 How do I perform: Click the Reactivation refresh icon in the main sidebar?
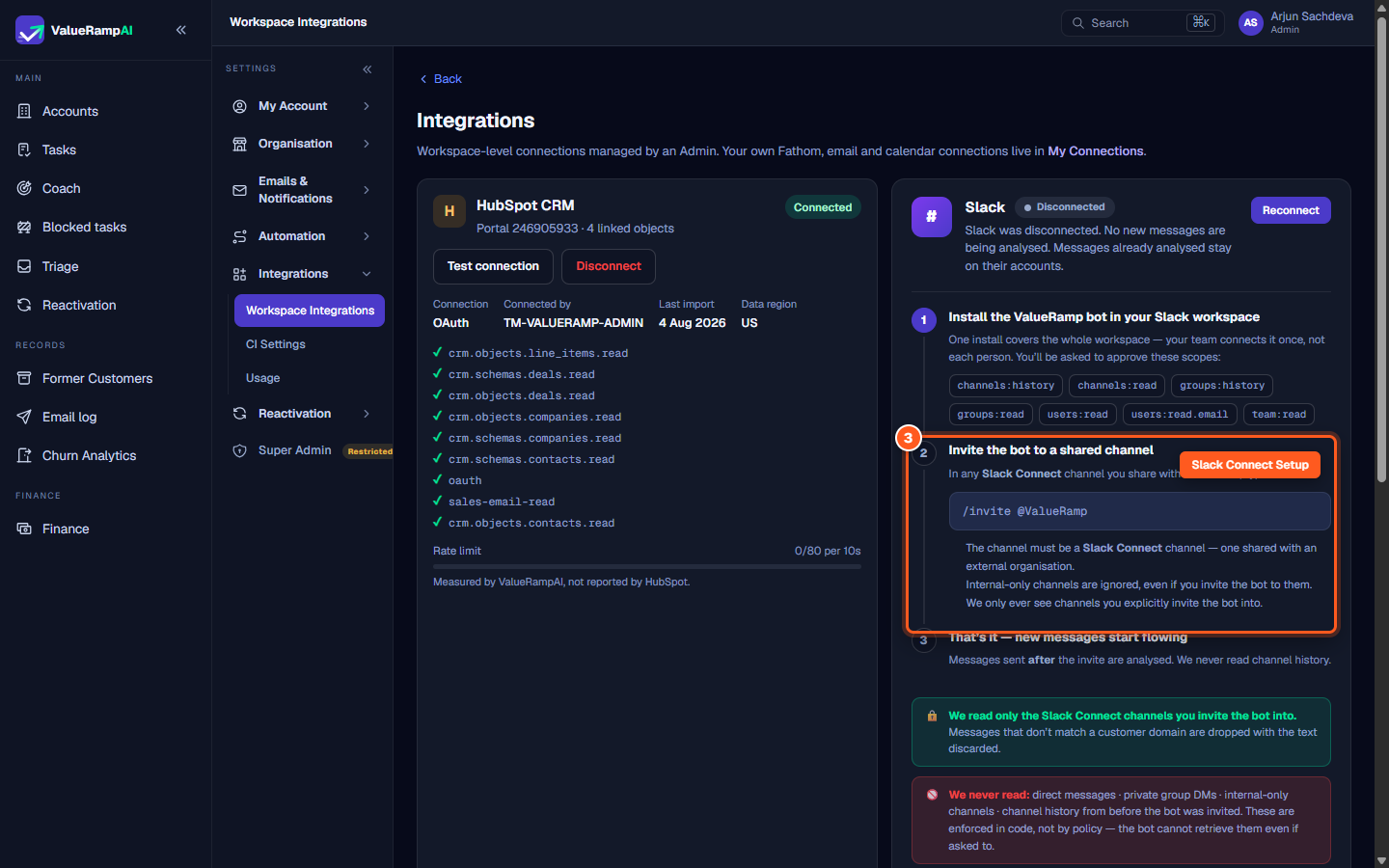tap(24, 305)
